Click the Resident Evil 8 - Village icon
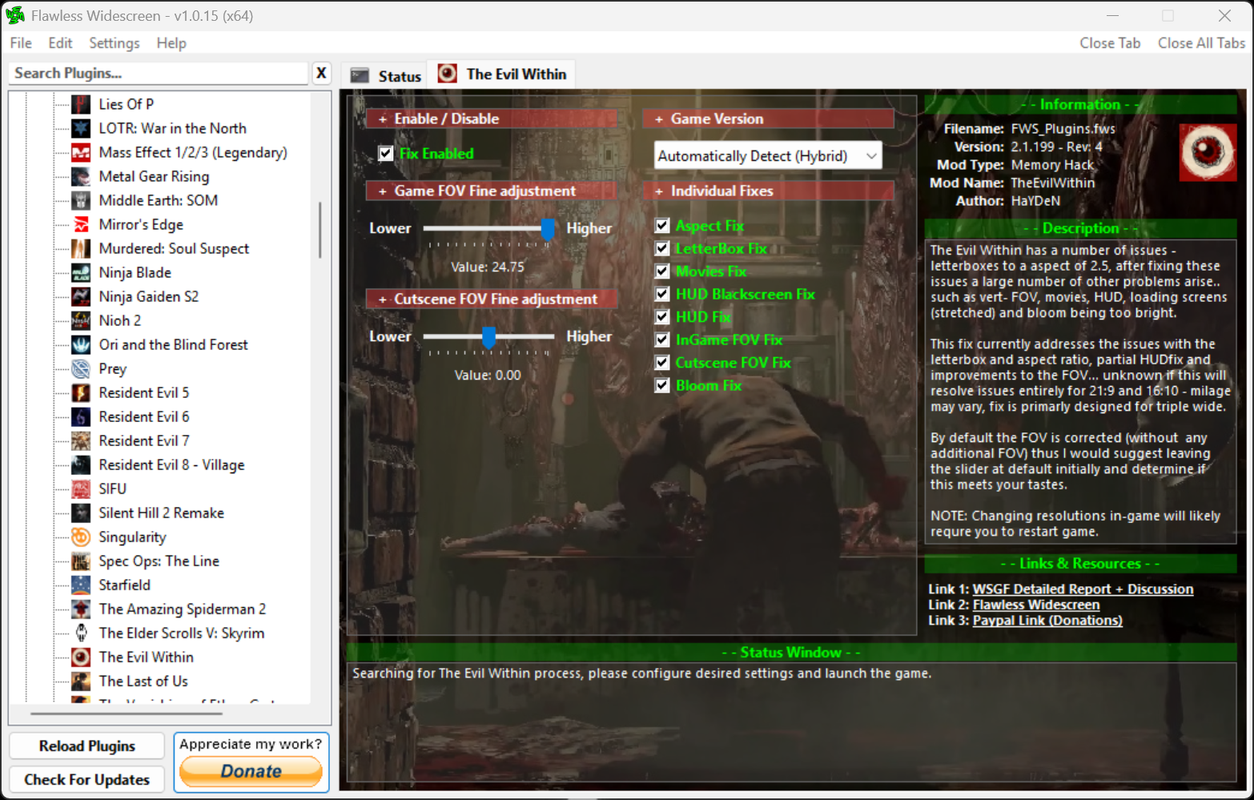This screenshot has height=800, width=1254. (x=81, y=464)
